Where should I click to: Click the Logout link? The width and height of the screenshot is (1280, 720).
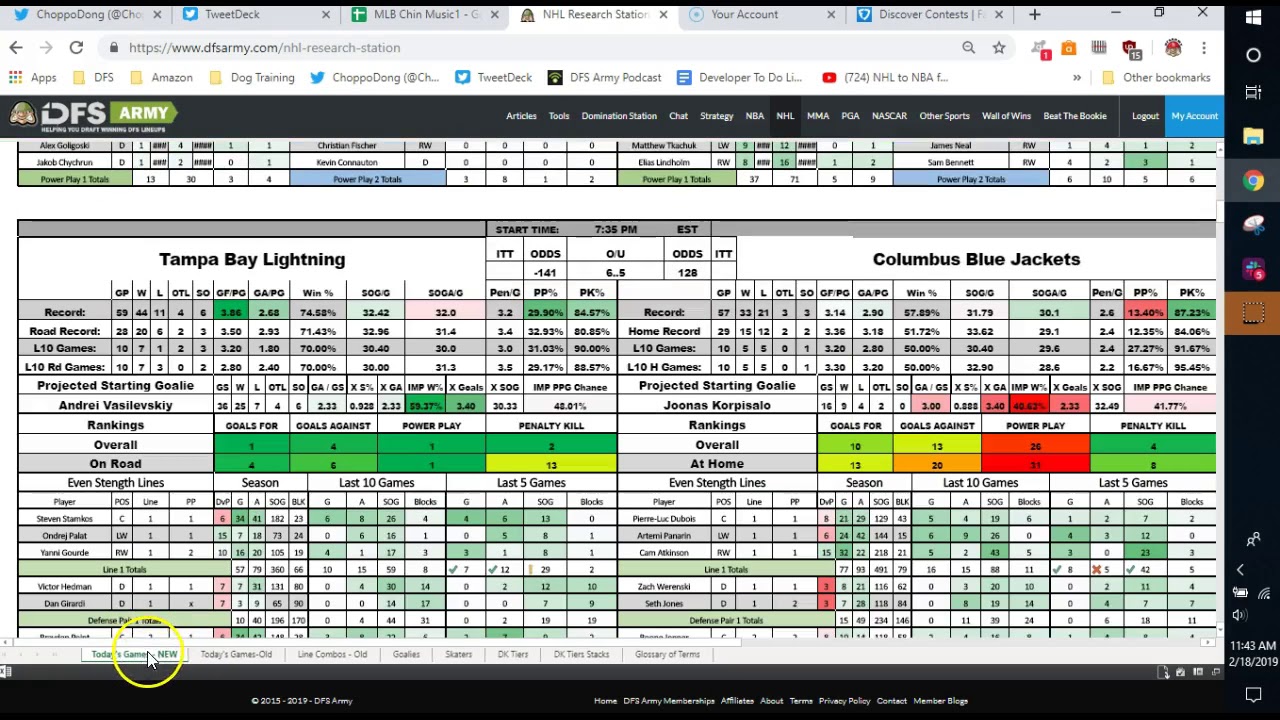click(x=1145, y=116)
